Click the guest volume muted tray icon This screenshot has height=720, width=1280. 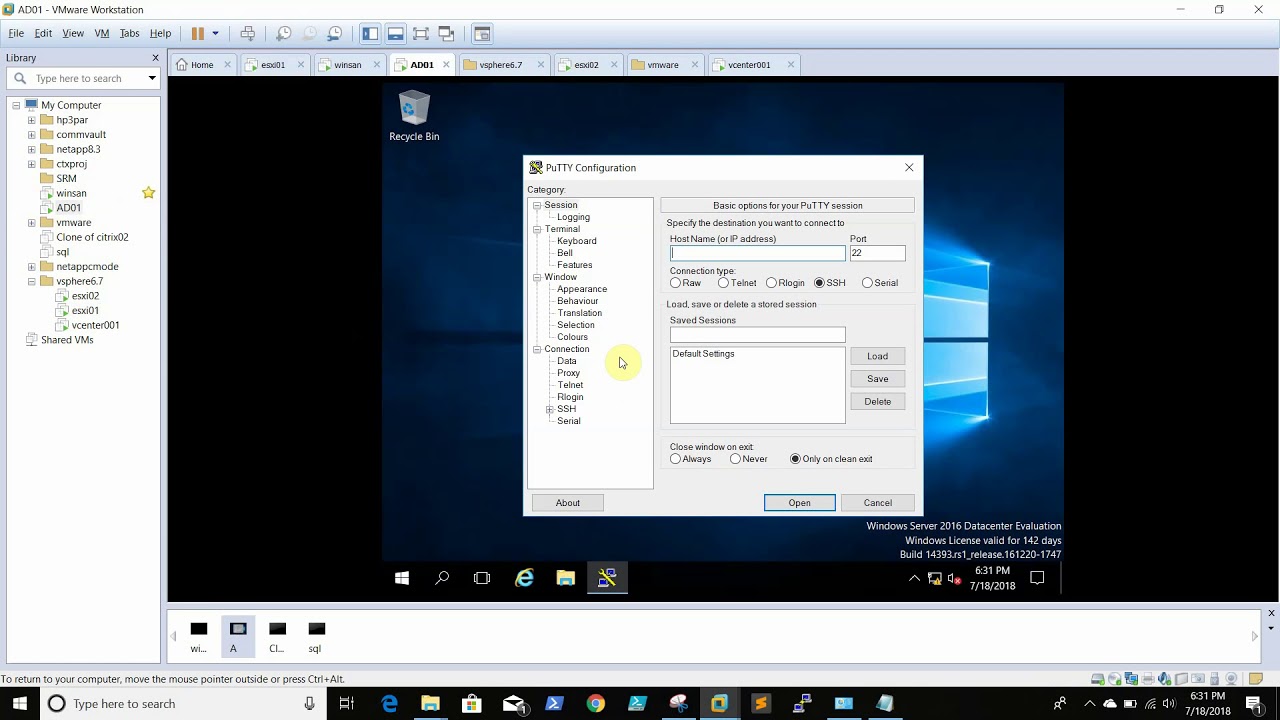point(954,578)
